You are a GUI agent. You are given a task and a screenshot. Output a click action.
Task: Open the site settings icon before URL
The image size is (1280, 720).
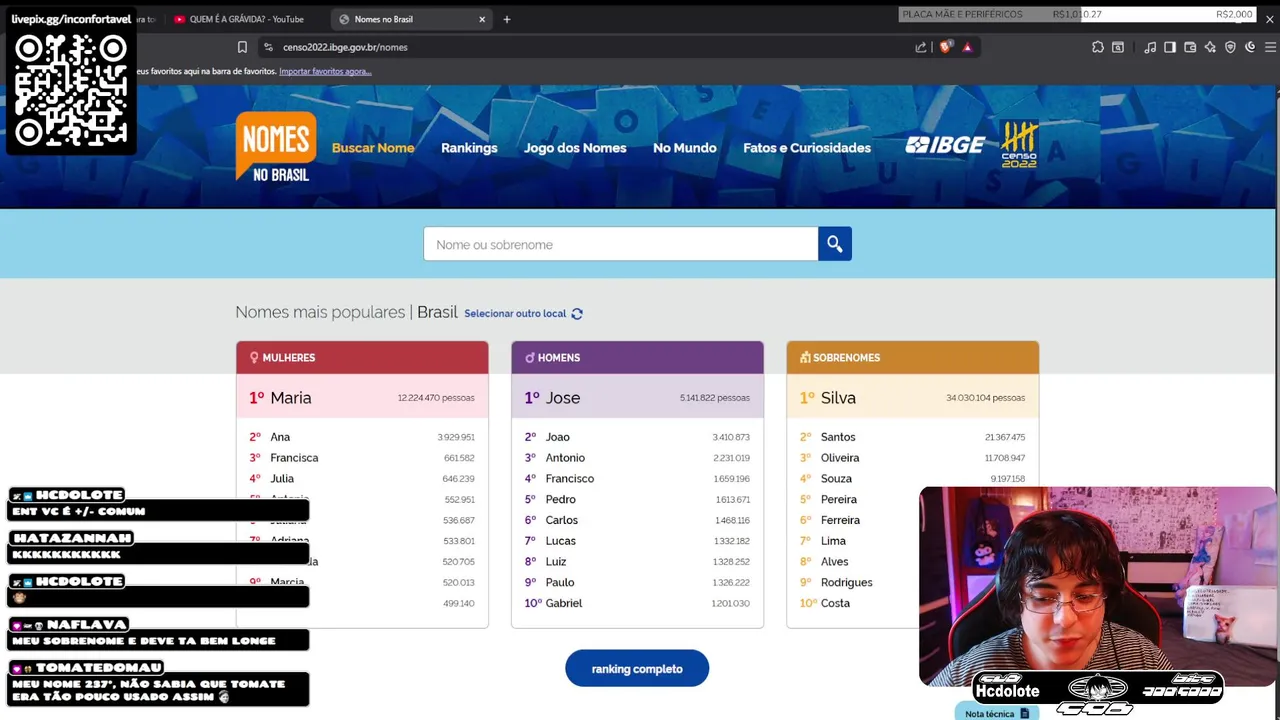(268, 47)
